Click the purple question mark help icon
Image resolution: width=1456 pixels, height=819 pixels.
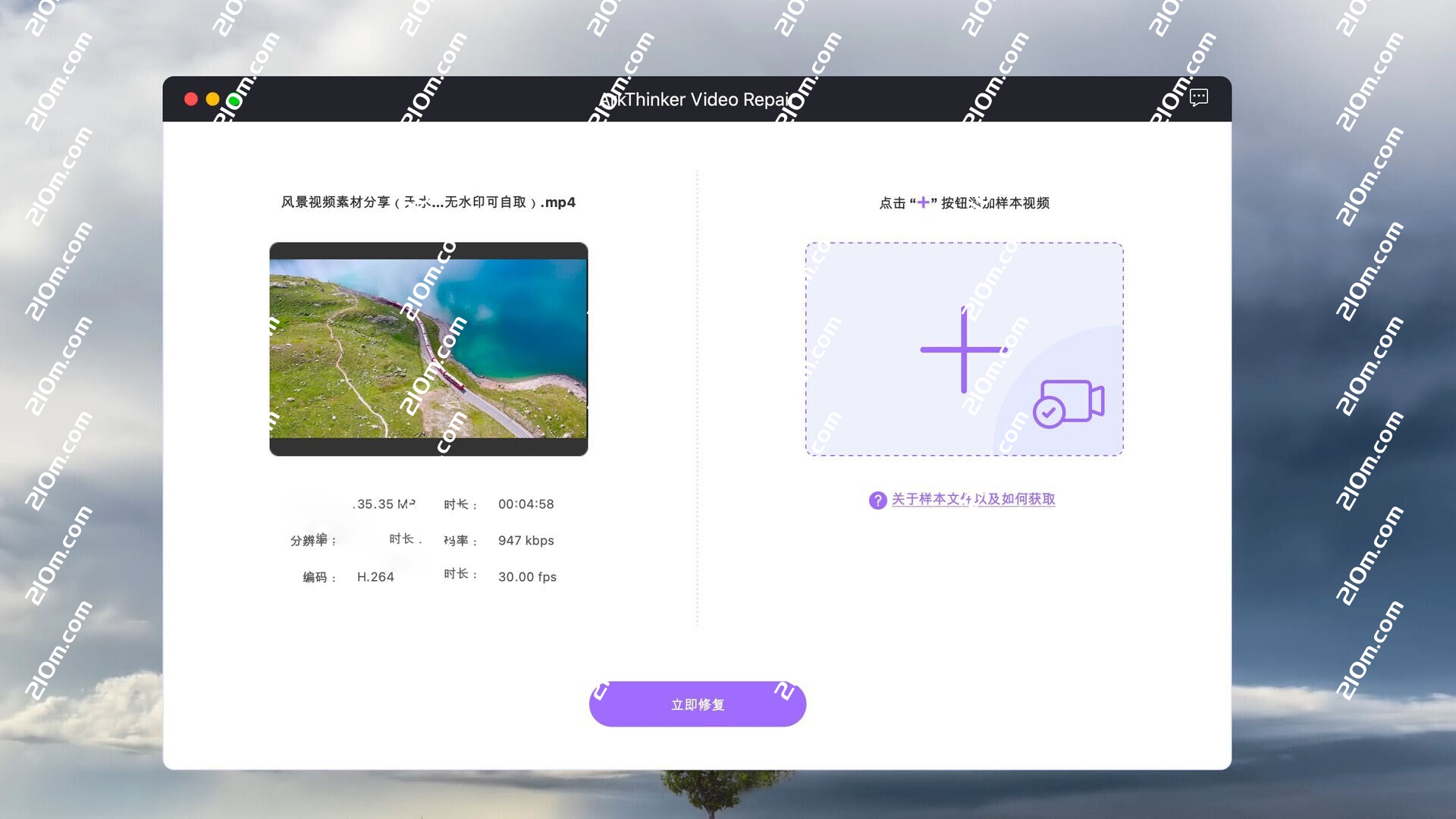point(877,500)
